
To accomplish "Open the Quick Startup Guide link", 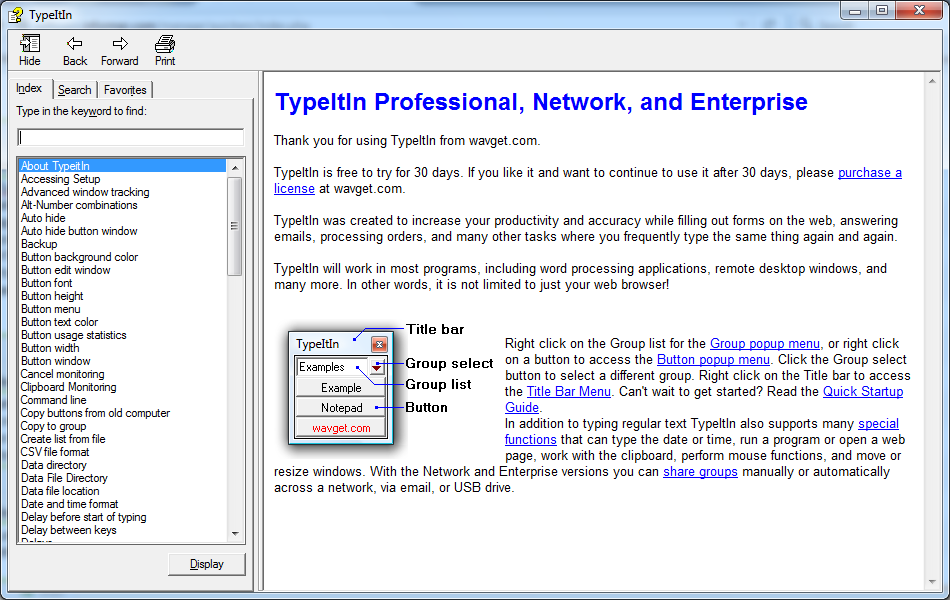I will point(863,392).
